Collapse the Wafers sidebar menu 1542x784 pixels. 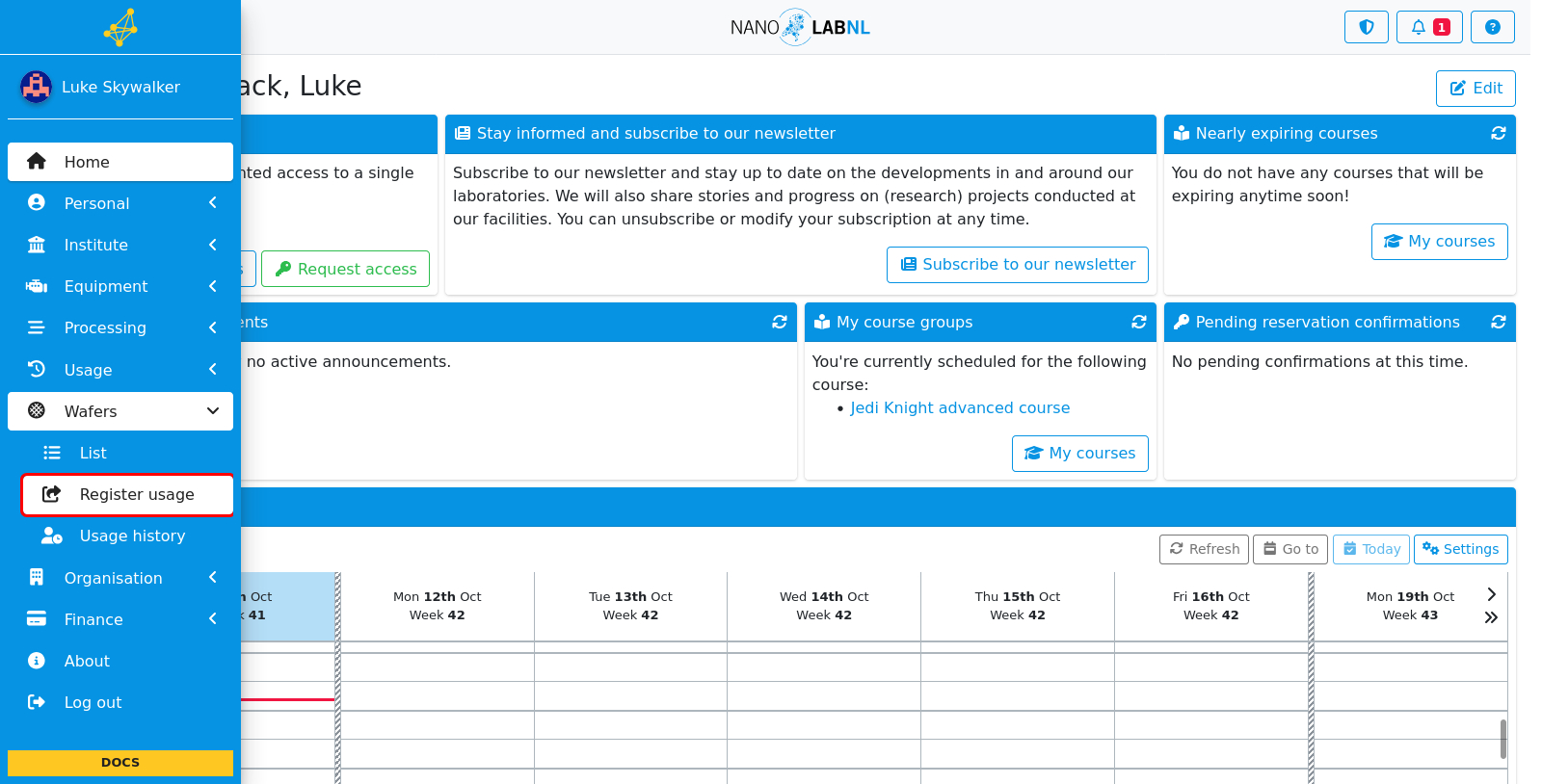point(120,411)
